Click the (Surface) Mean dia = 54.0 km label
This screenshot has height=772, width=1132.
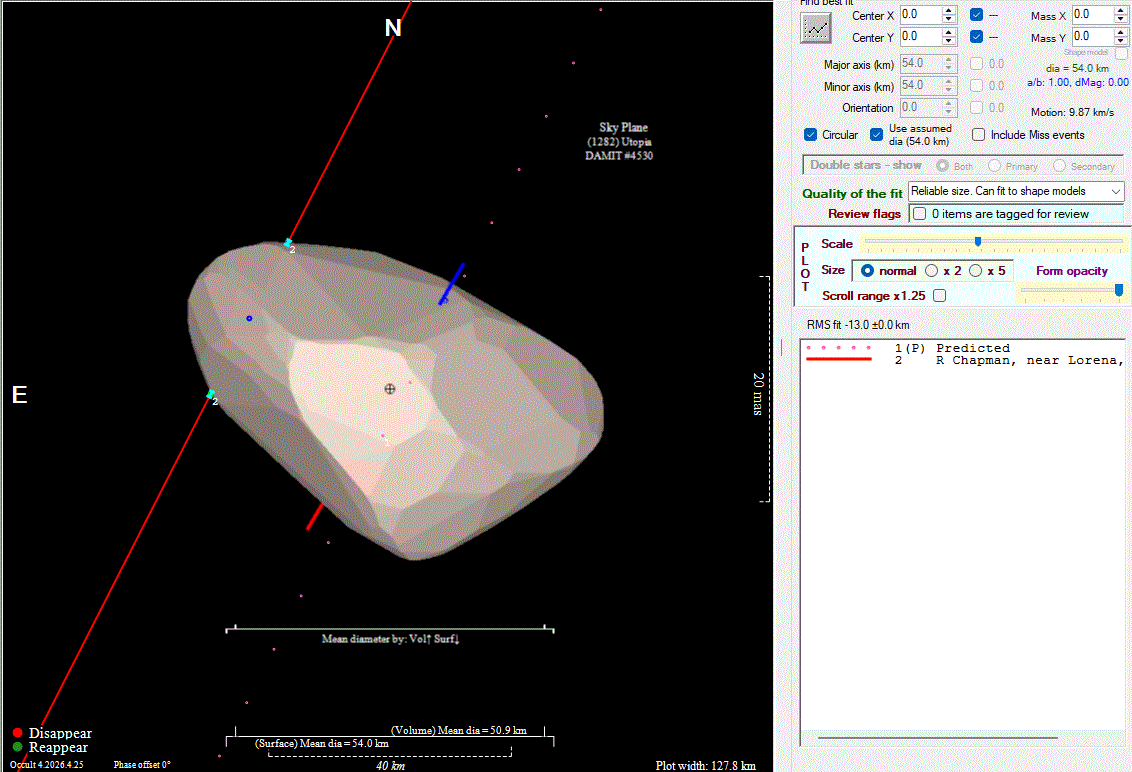pyautogui.click(x=321, y=743)
